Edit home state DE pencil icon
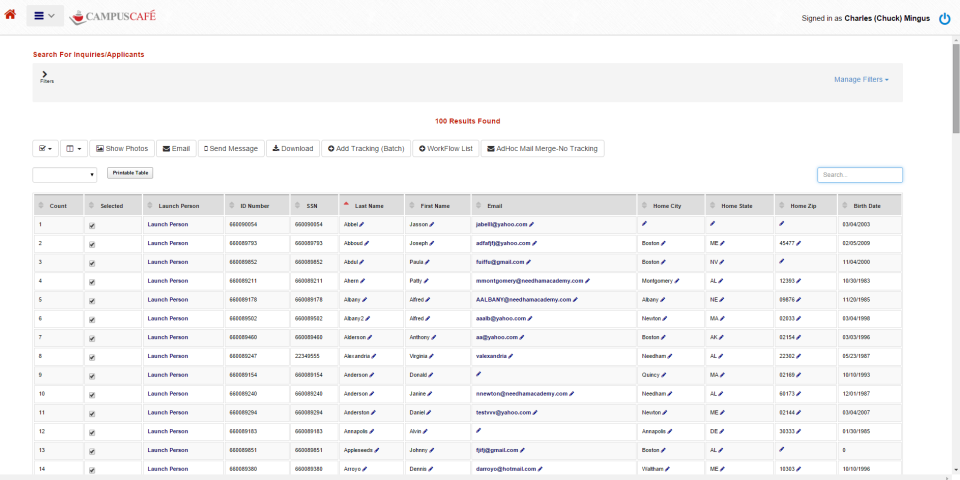Screen dimensions: 960x480 720,431
